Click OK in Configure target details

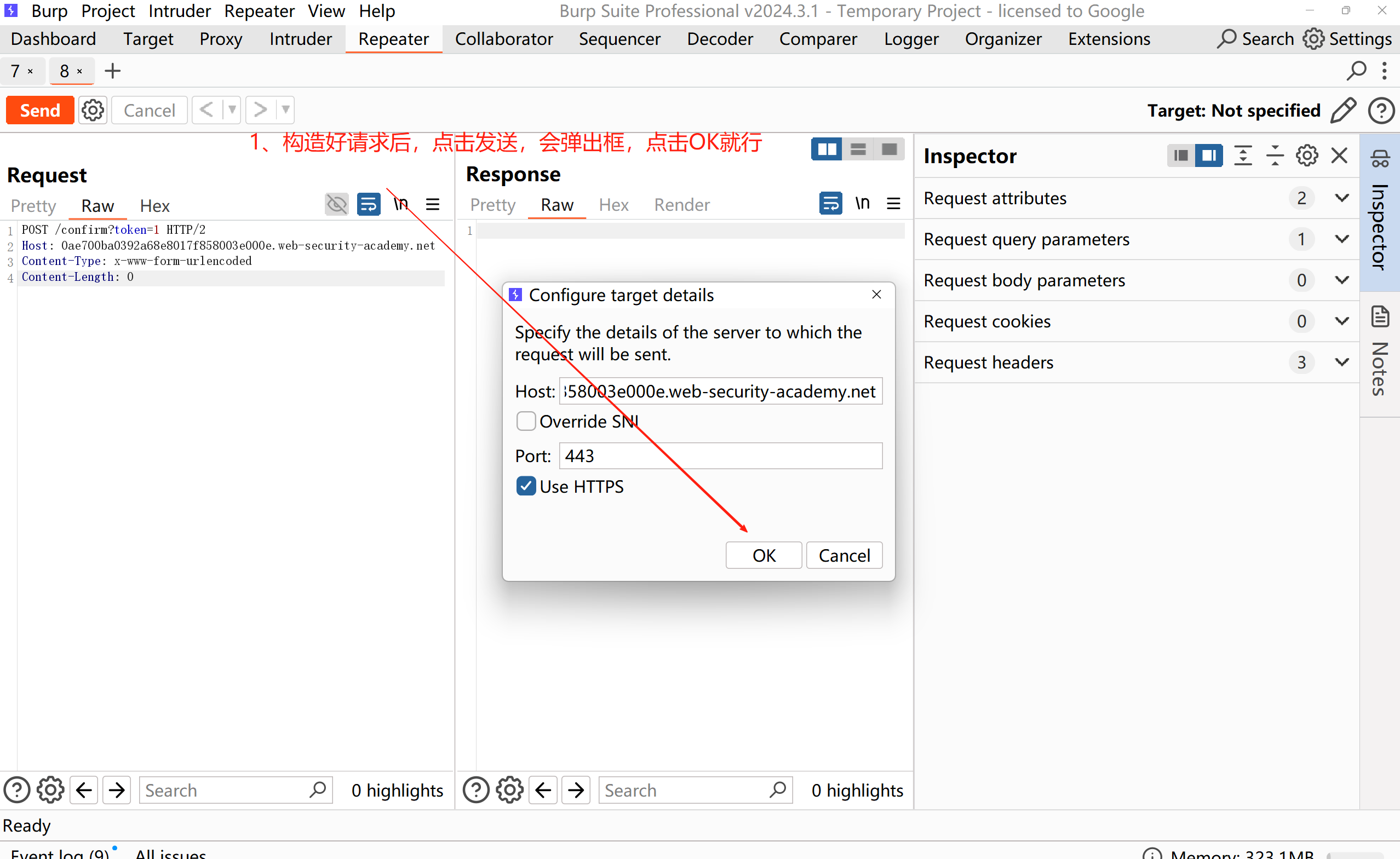tap(764, 555)
